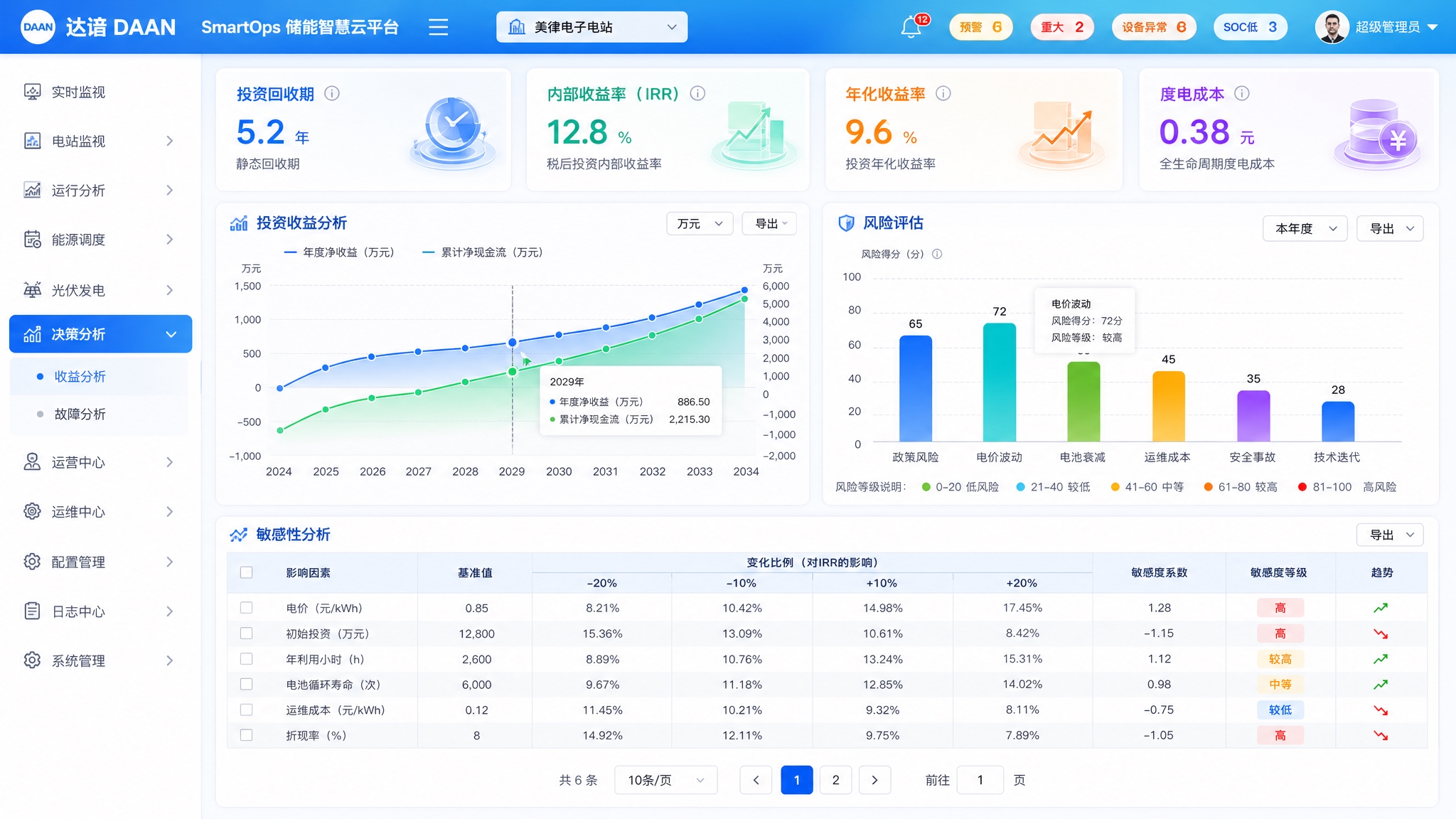Click the info icon beside 内部收益率（IRR）

(697, 93)
